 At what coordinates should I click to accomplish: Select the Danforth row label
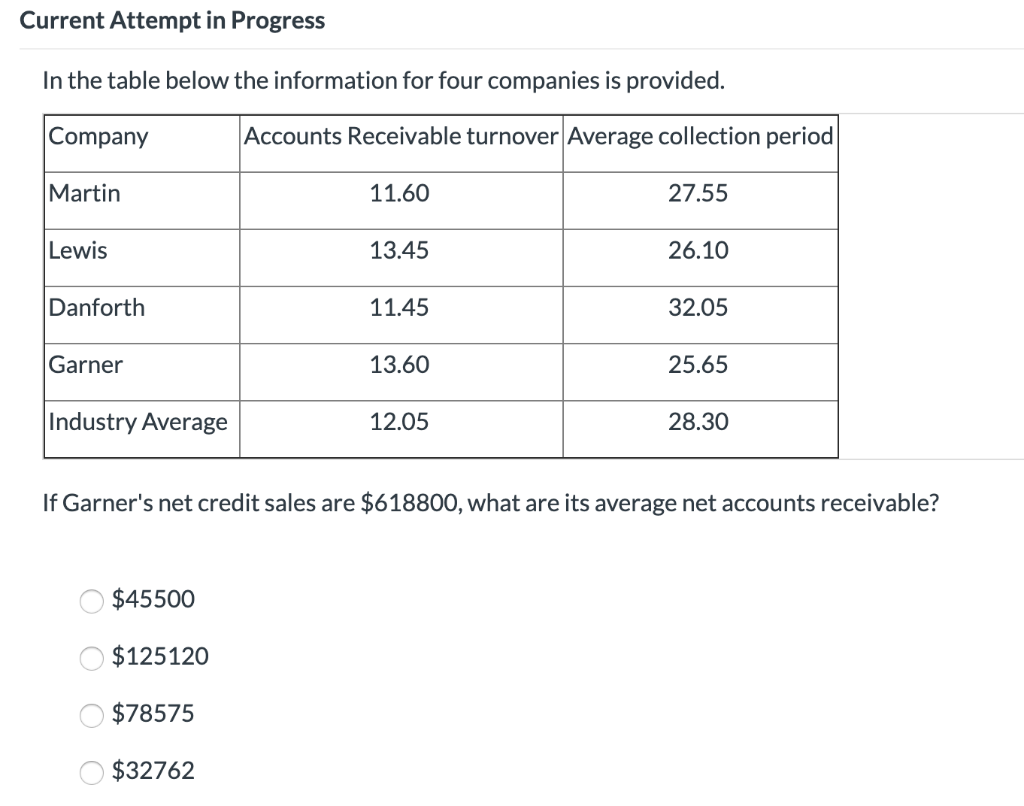coord(95,308)
